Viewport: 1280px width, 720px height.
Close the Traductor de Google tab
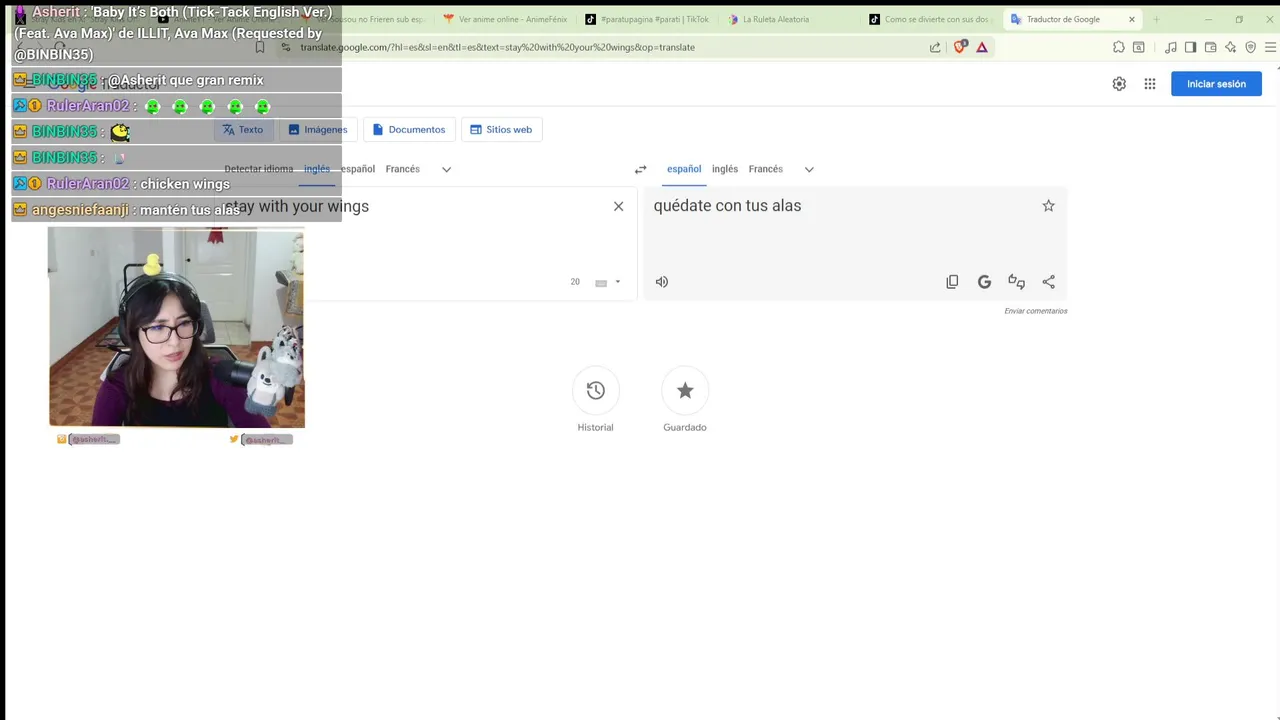[x=1132, y=19]
